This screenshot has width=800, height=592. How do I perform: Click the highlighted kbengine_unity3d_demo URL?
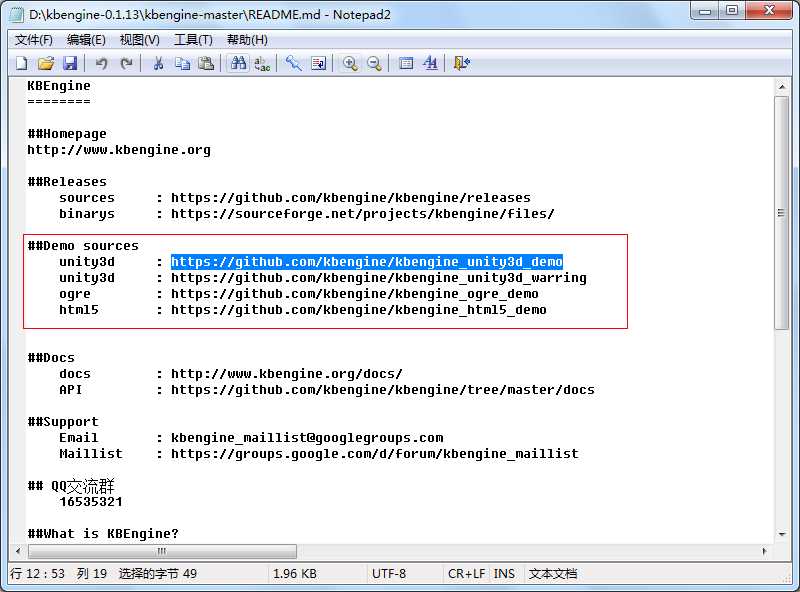click(x=366, y=262)
